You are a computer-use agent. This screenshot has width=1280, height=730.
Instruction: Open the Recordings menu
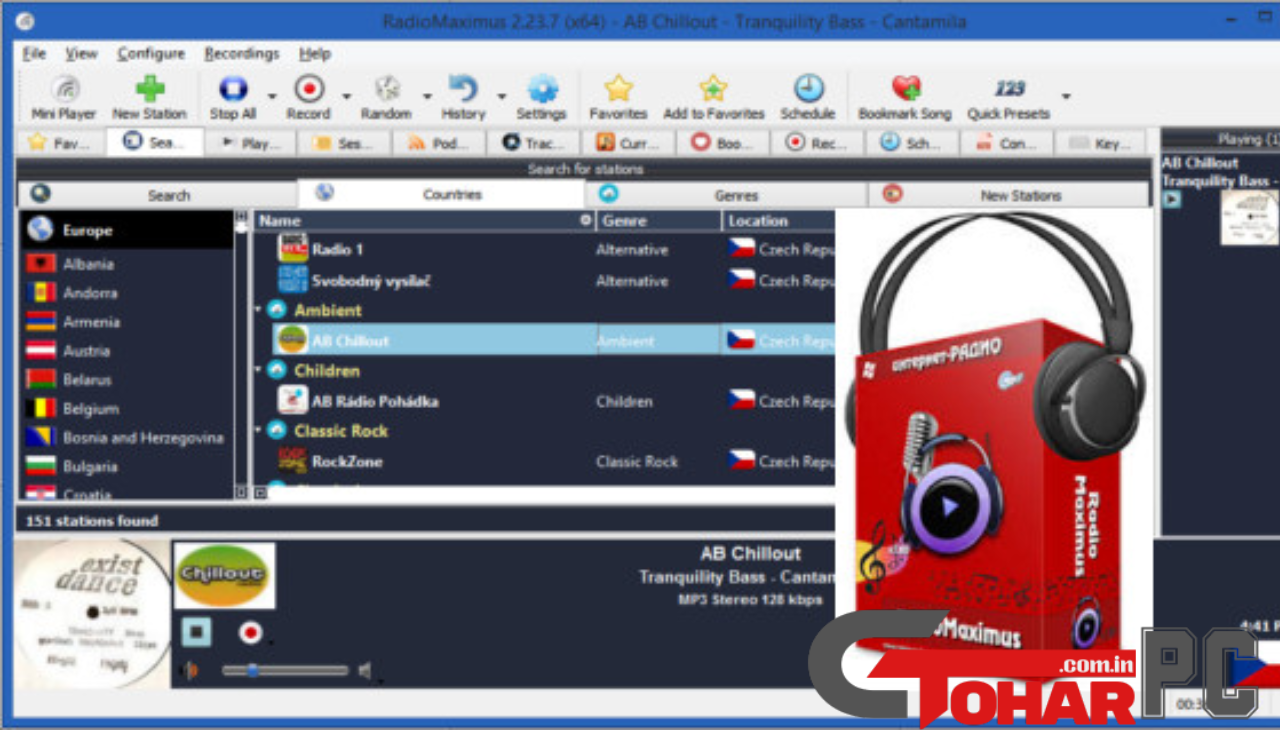(242, 54)
